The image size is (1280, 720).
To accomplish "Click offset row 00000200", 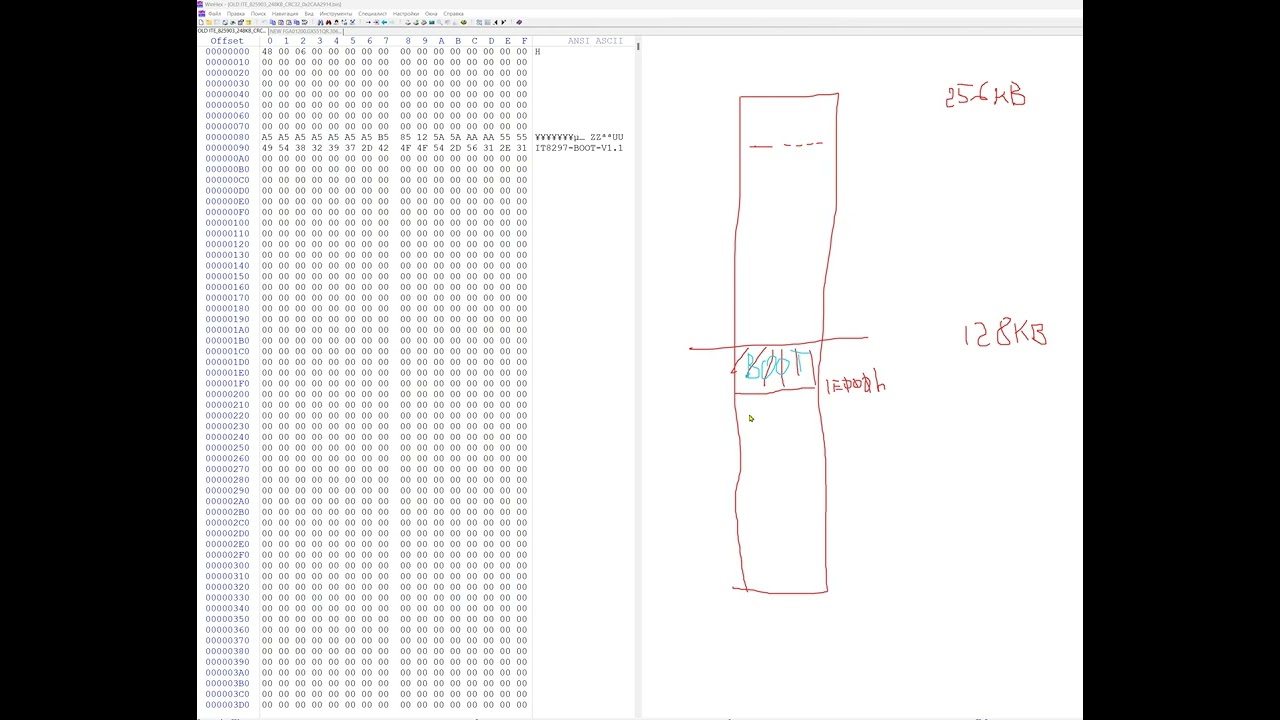I will (227, 394).
